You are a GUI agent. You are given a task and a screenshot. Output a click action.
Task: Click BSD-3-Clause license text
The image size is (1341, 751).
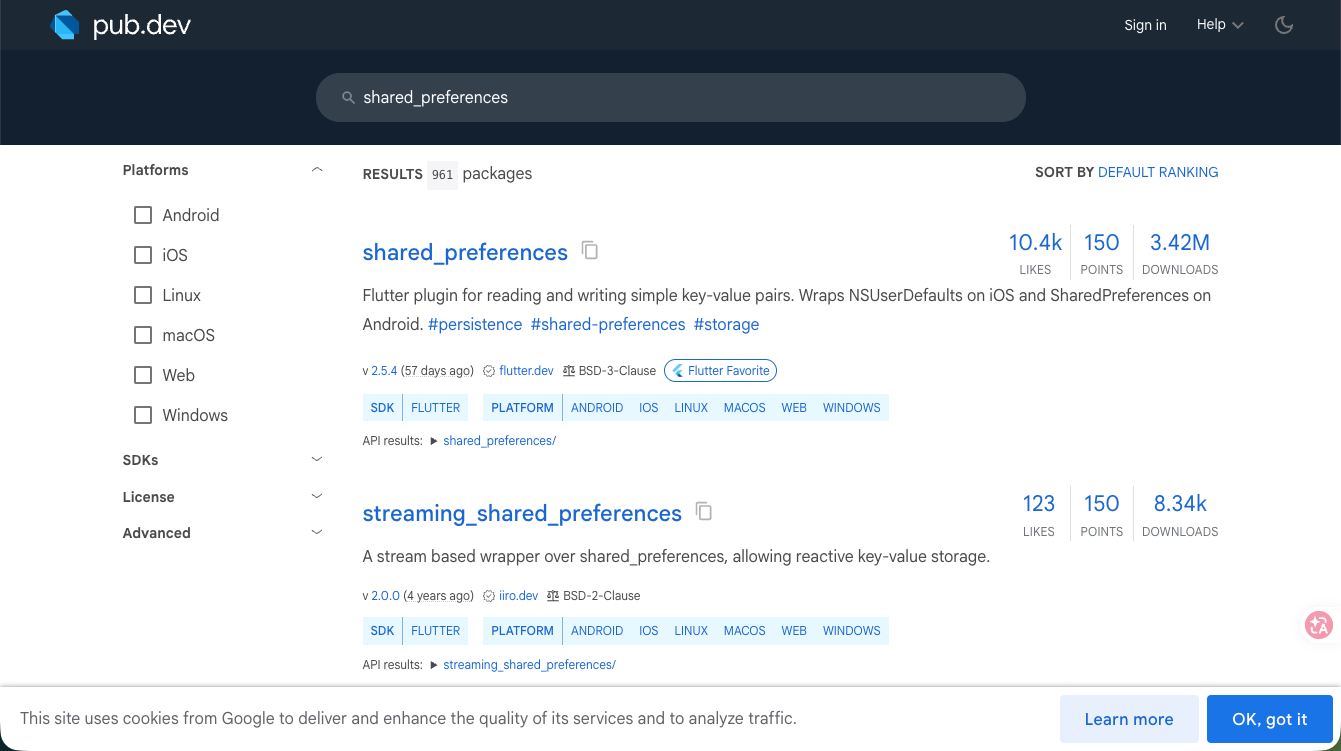[617, 371]
